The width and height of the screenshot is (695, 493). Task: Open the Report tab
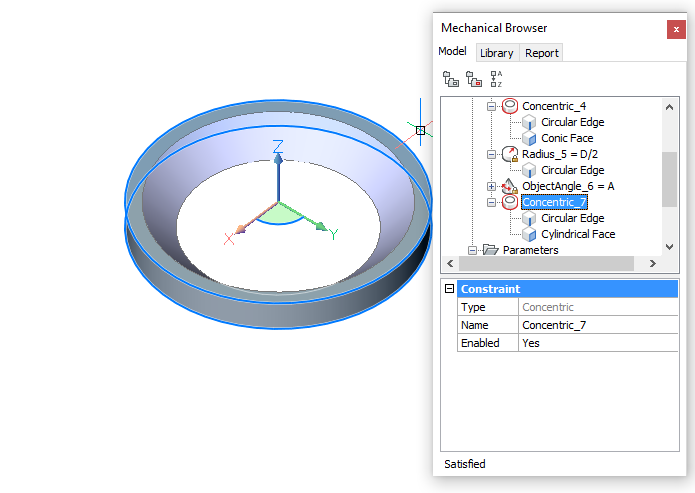click(x=542, y=53)
